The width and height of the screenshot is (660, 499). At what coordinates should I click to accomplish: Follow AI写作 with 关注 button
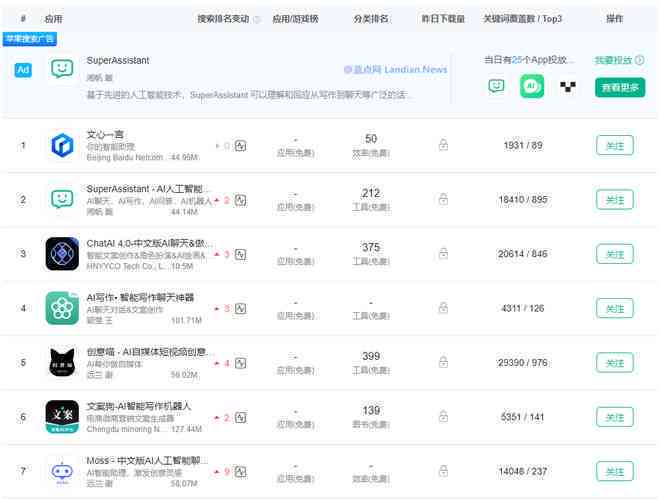[x=615, y=308]
